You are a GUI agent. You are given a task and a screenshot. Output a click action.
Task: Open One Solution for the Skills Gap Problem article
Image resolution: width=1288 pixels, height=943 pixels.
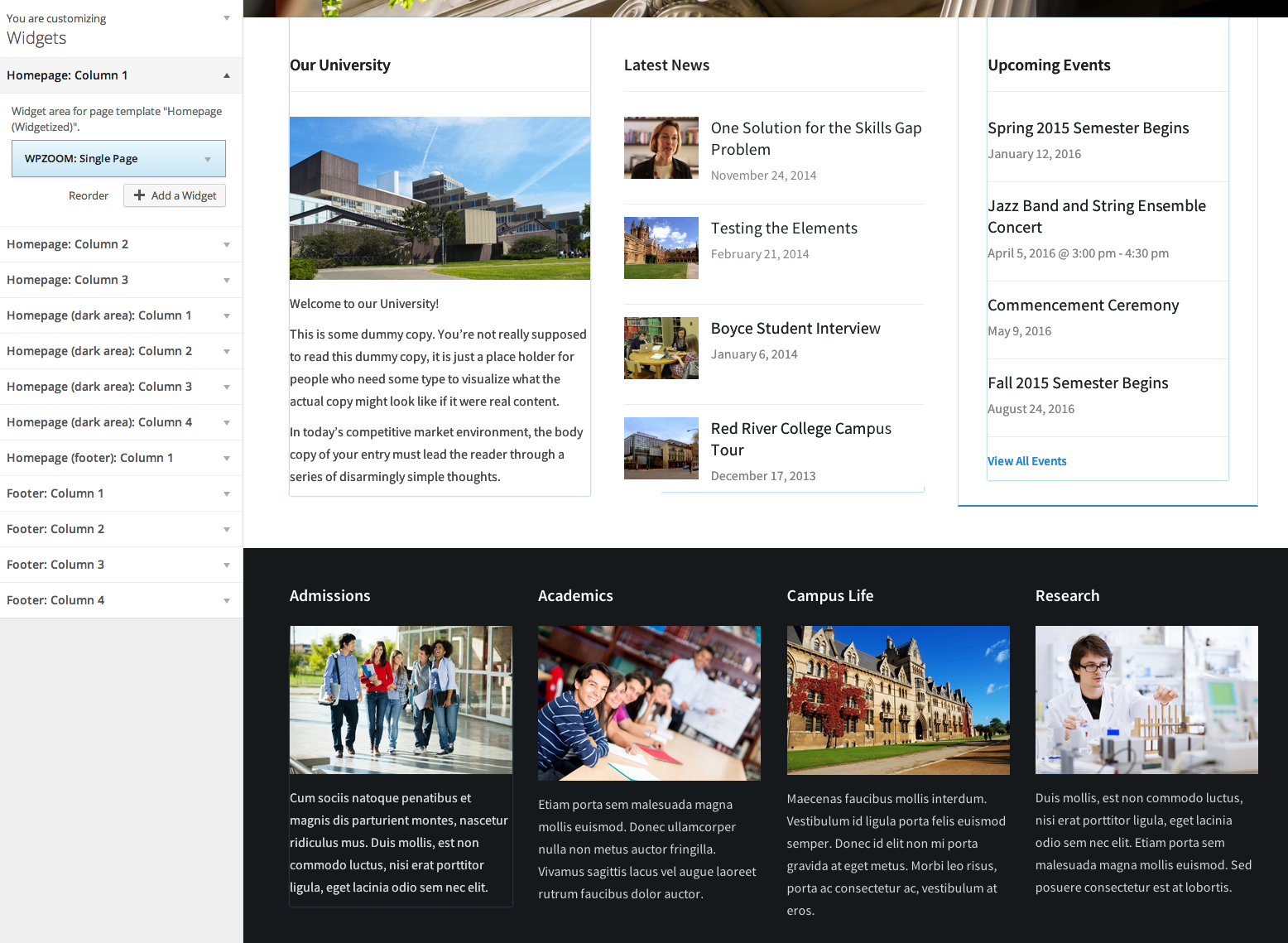click(x=815, y=138)
